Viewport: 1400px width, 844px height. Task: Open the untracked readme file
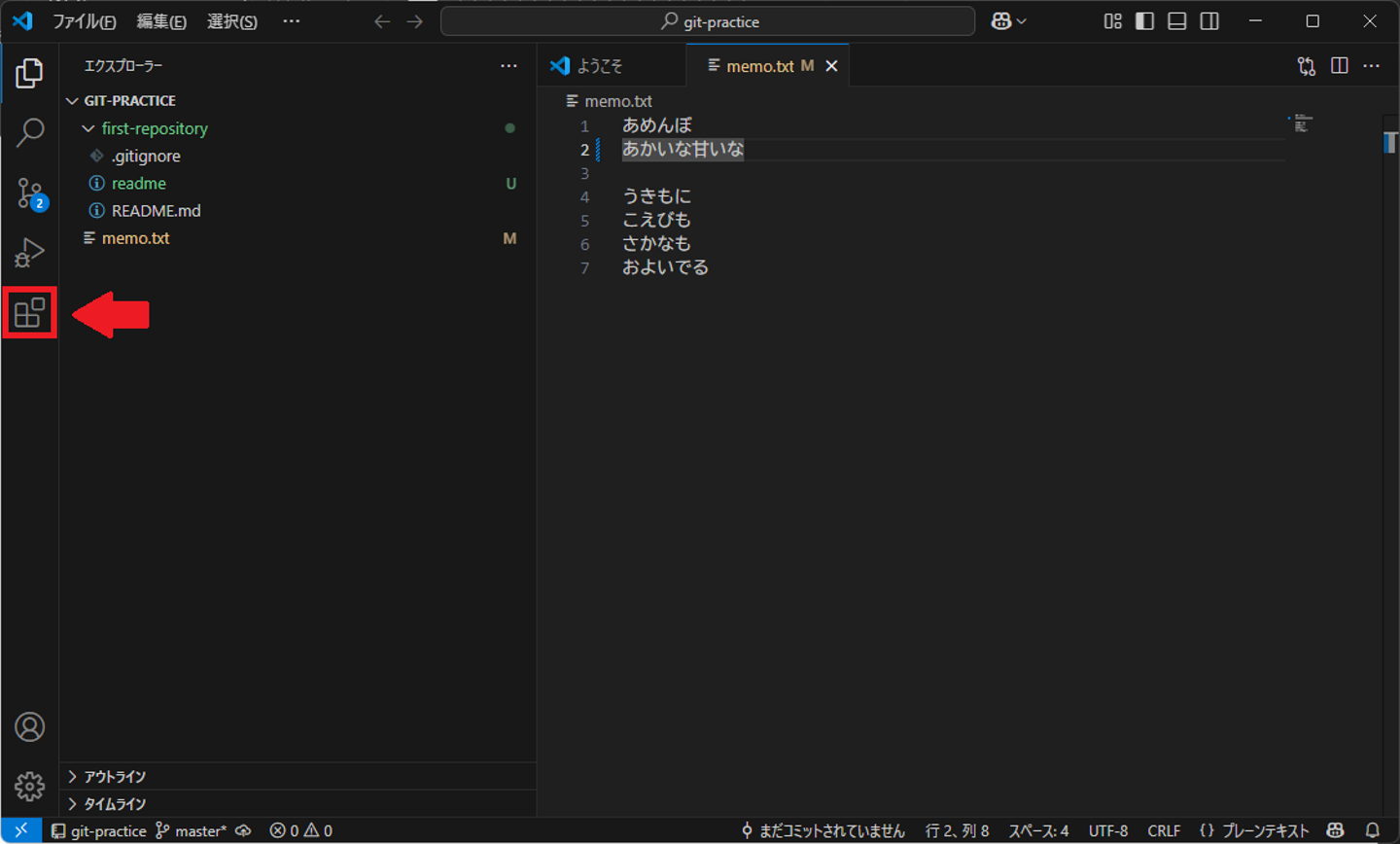coord(139,183)
